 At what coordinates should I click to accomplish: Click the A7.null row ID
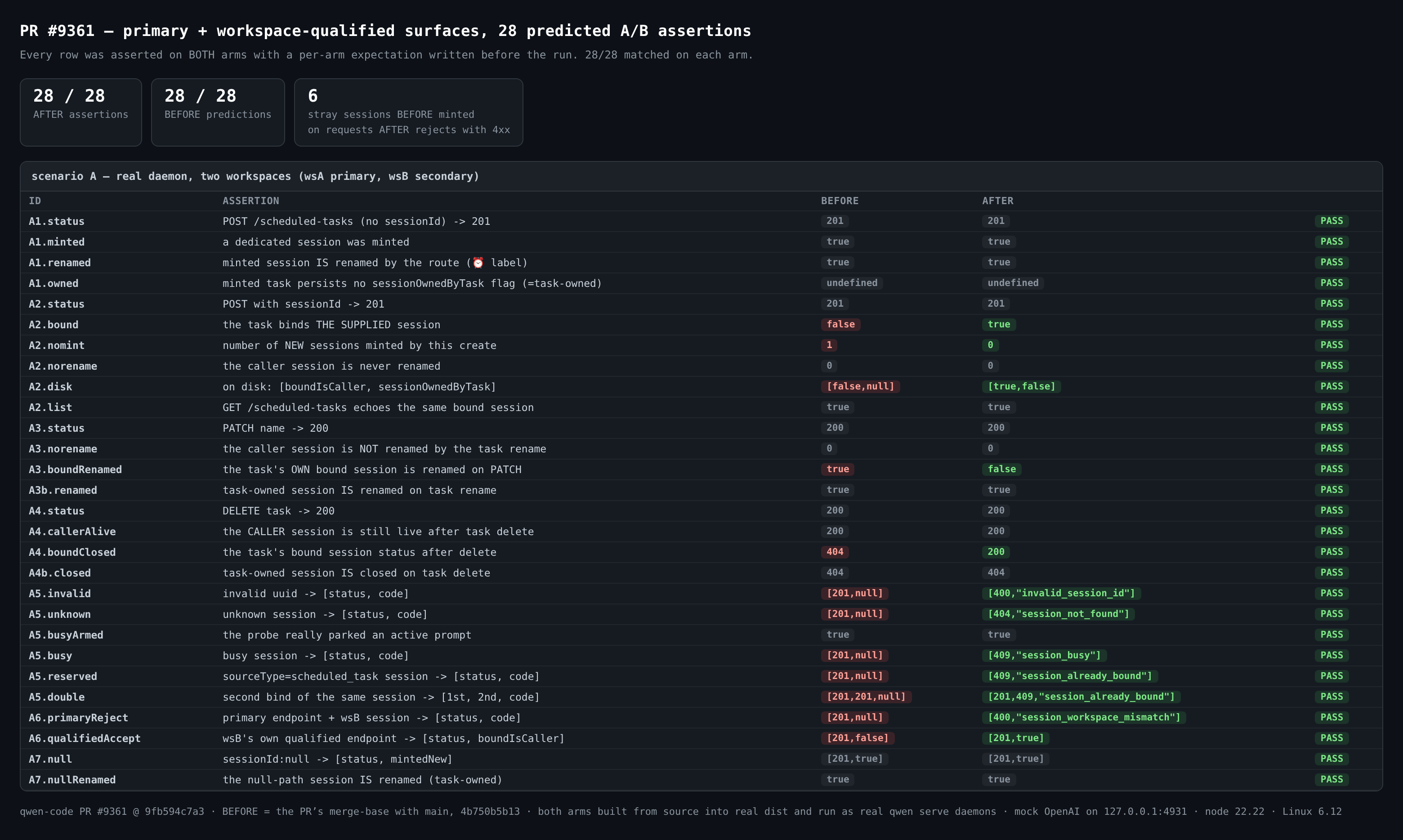(50, 759)
